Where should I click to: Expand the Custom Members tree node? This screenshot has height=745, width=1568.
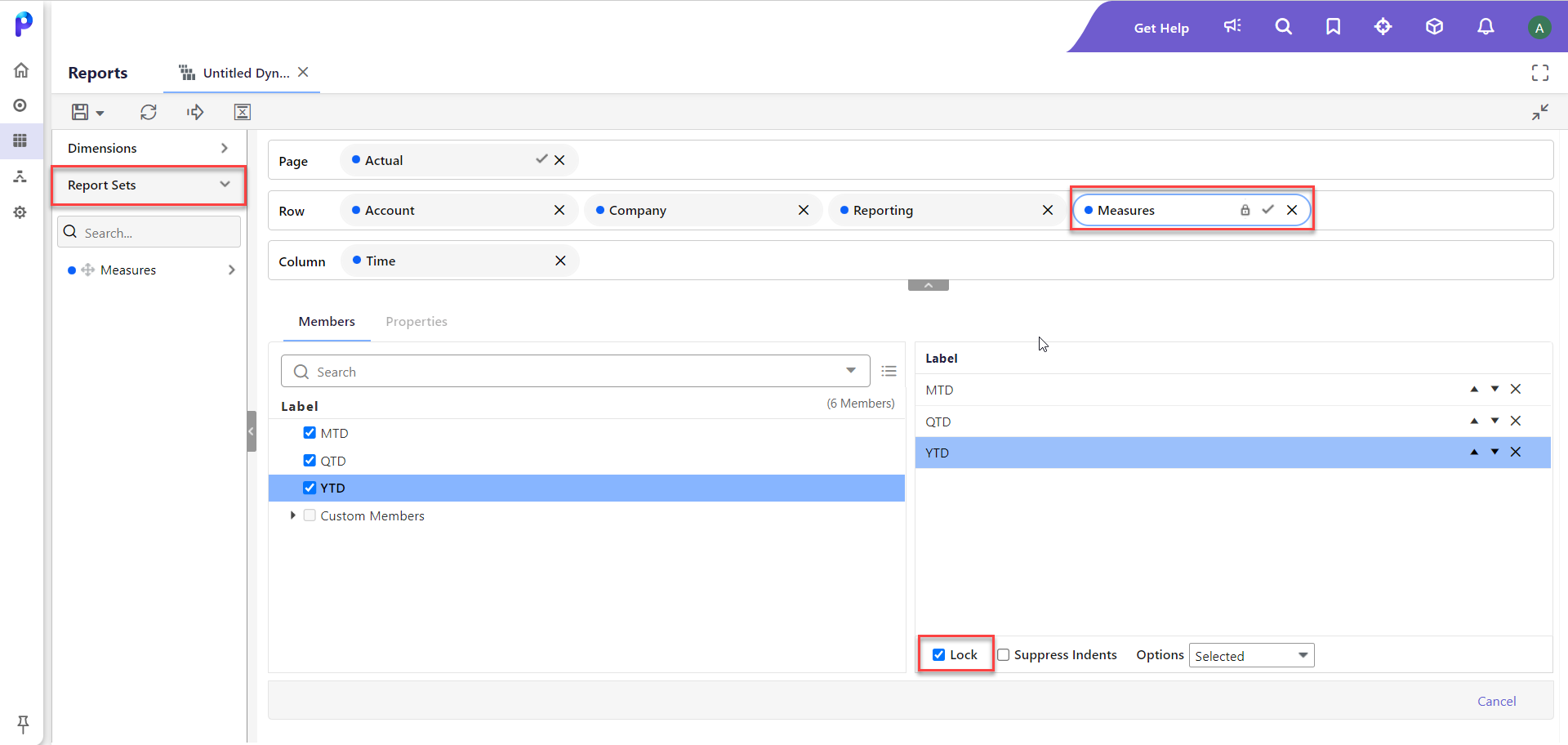pyautogui.click(x=292, y=515)
